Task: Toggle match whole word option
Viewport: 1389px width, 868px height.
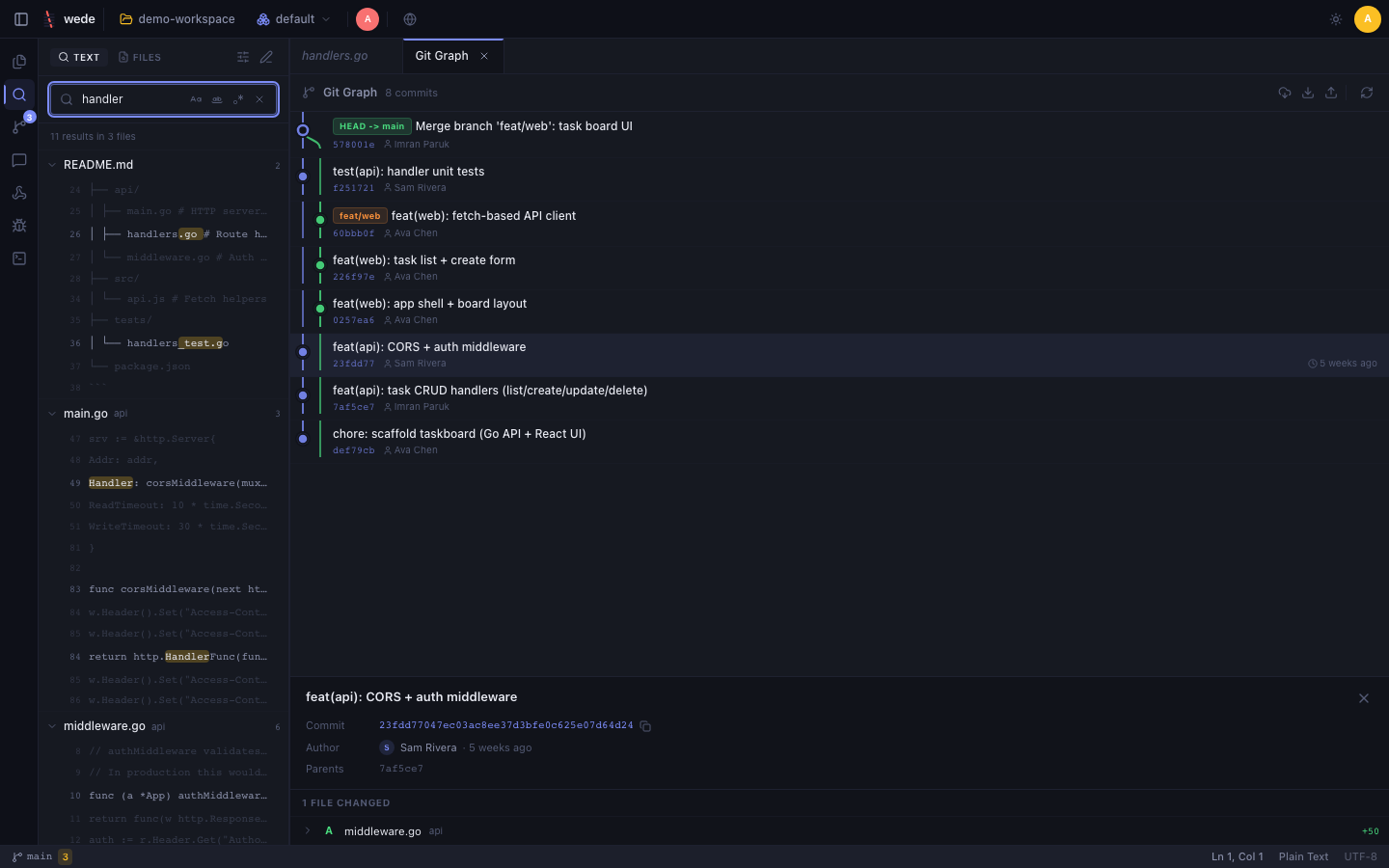Action: pyautogui.click(x=217, y=99)
